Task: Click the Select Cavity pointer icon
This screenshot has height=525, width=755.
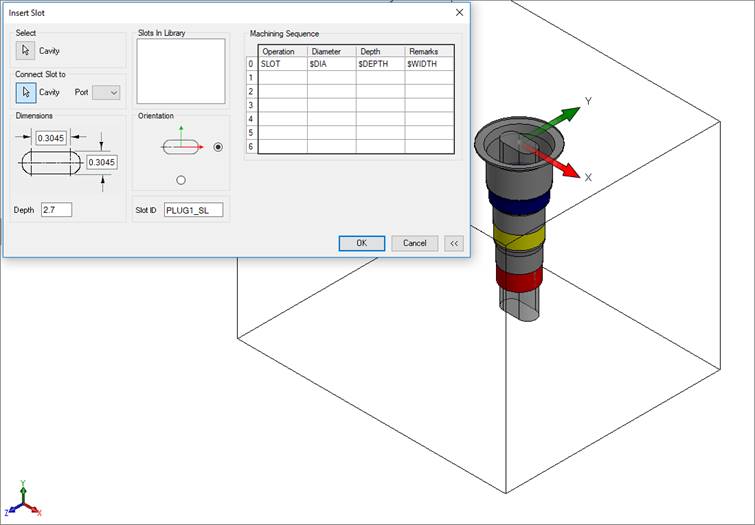Action: (26, 51)
